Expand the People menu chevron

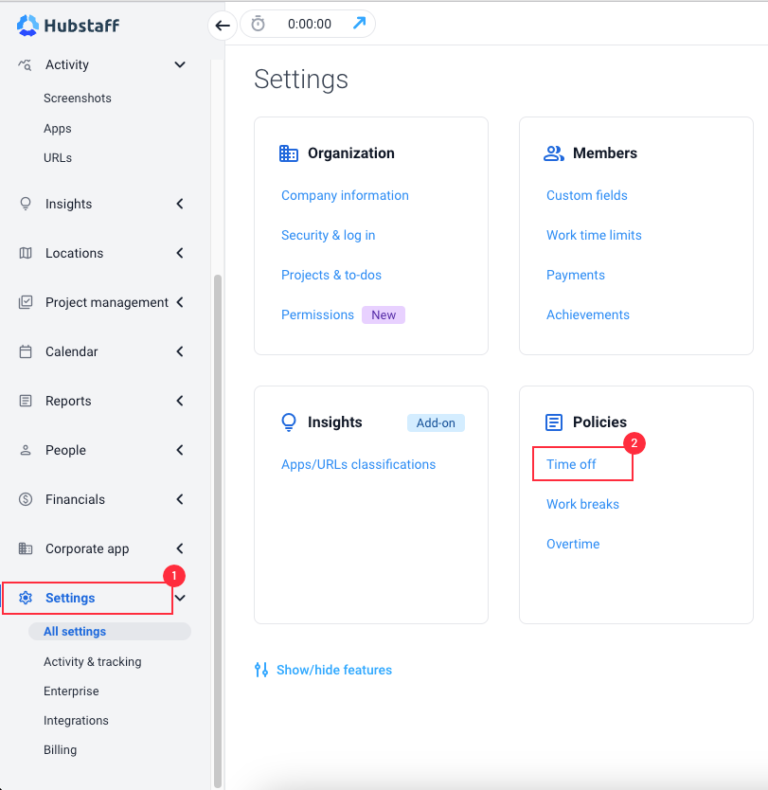[180, 450]
